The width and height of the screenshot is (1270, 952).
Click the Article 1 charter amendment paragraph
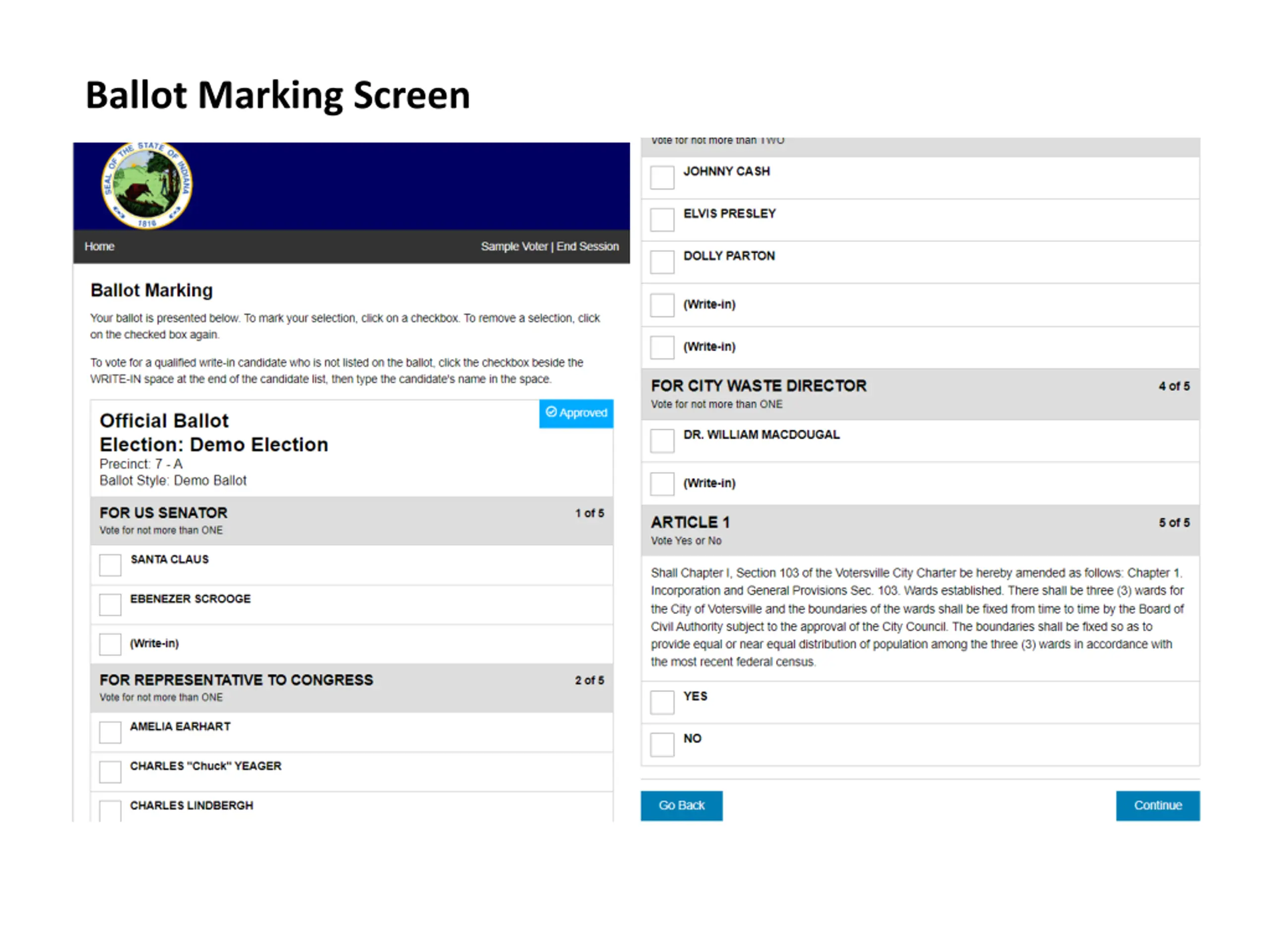click(917, 617)
